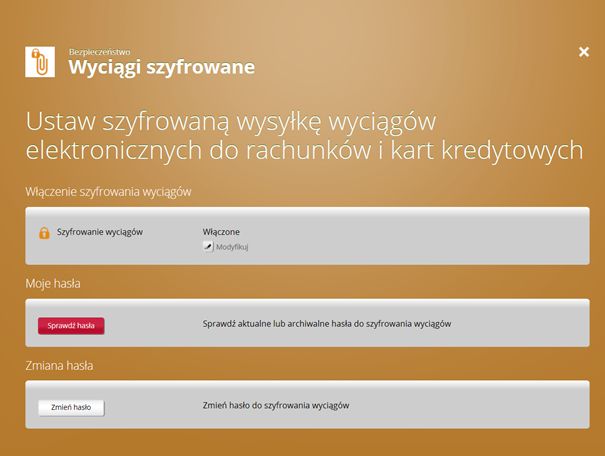Click the text Sprawdź aktualne lub archiwalne hasła

[277, 324]
